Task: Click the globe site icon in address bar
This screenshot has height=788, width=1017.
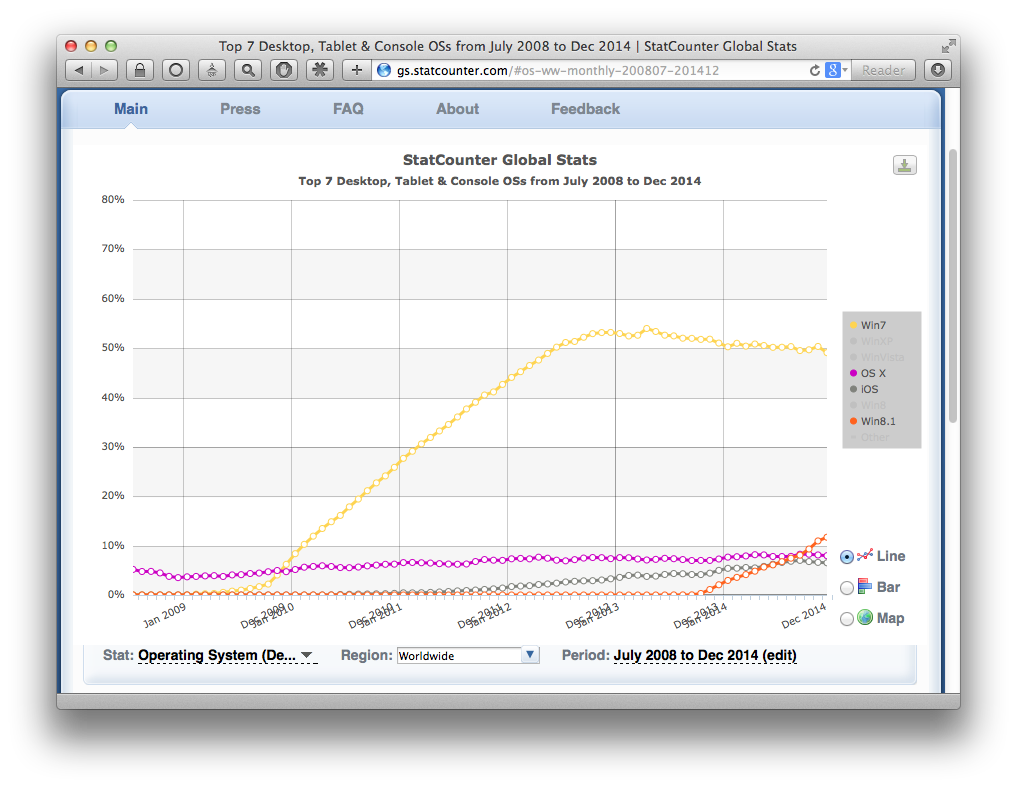Action: coord(384,70)
